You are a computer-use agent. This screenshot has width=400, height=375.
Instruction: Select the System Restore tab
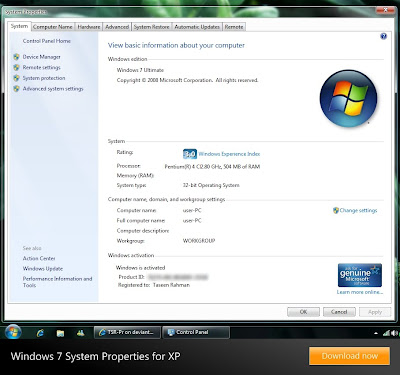[x=152, y=27]
